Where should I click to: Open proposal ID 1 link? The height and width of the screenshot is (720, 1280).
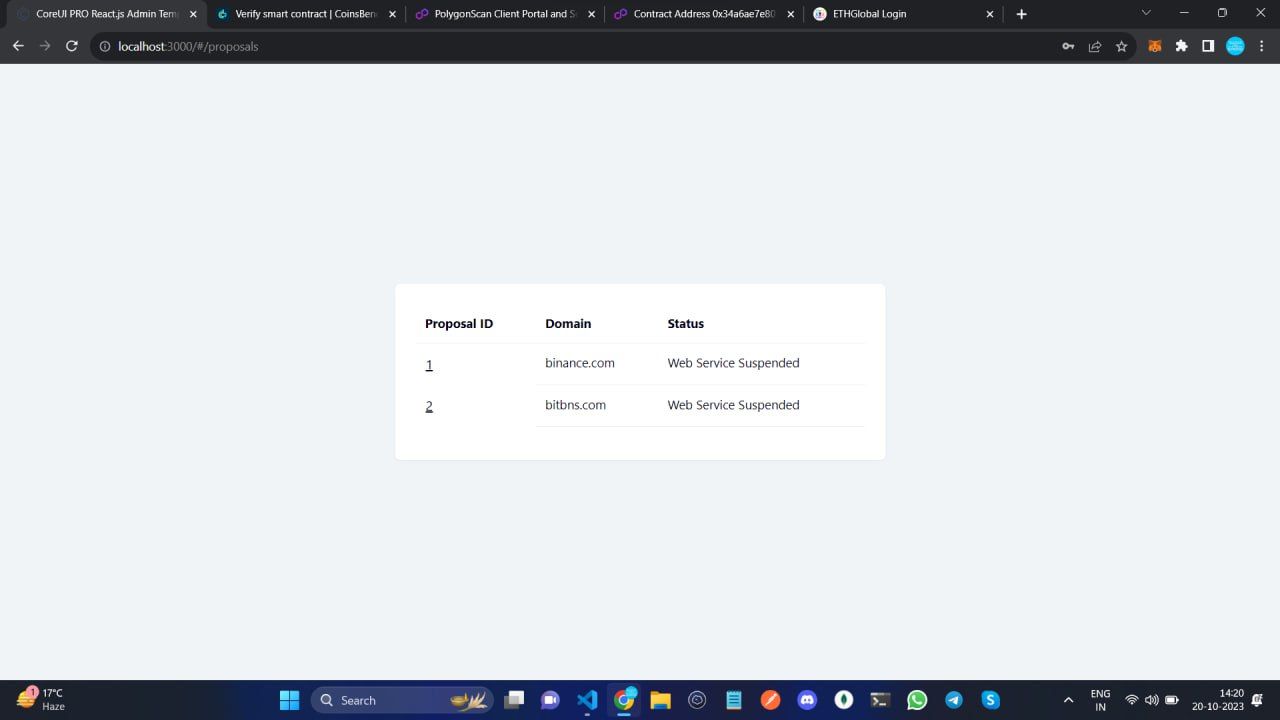(429, 365)
